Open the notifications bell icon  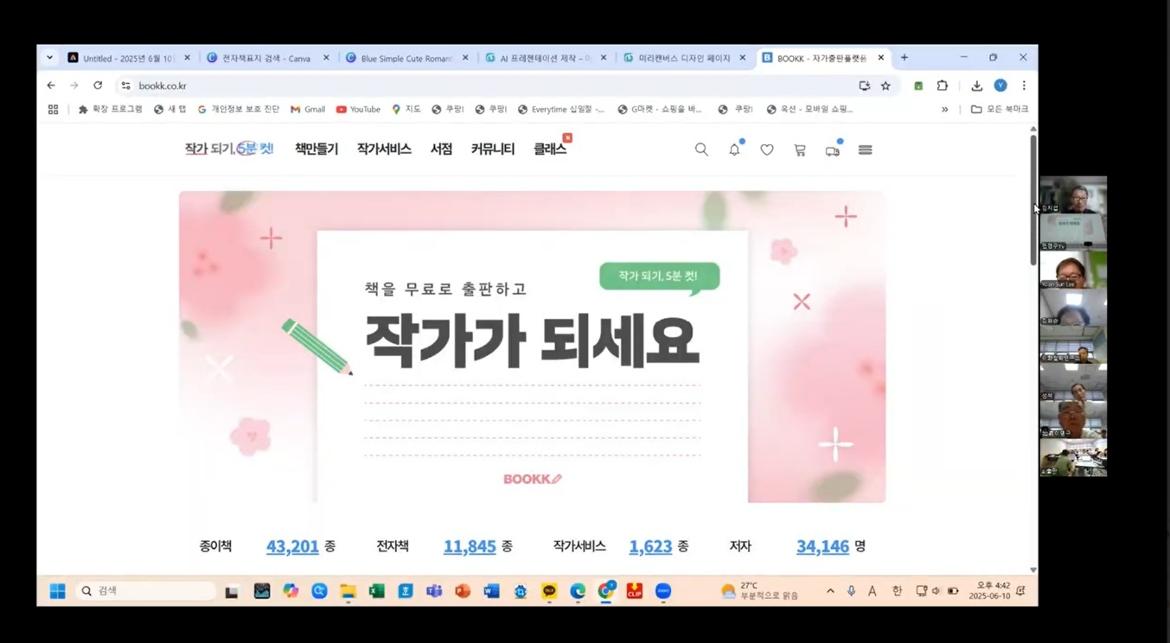tap(734, 150)
